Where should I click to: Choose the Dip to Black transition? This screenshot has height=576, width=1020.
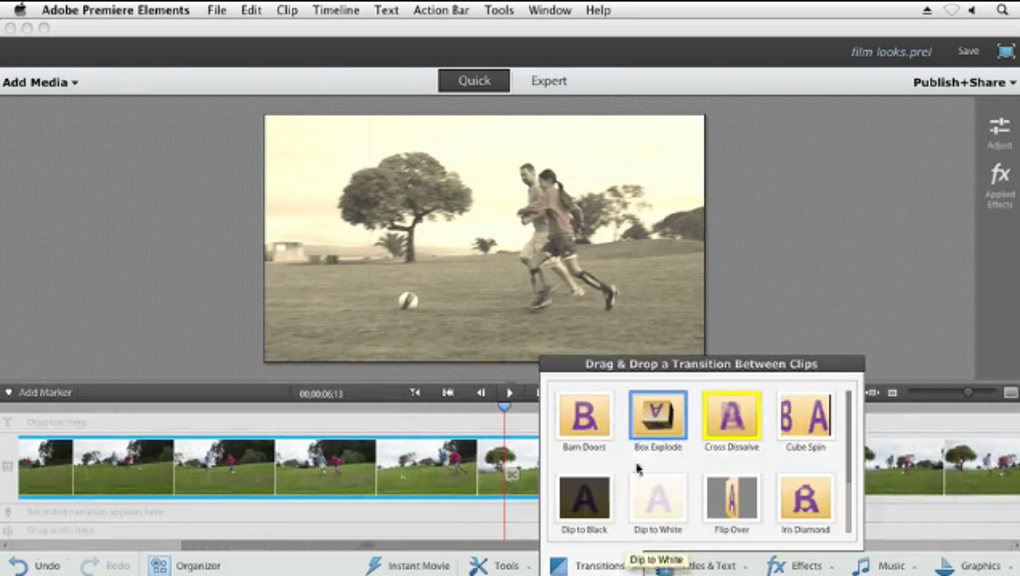pos(584,498)
